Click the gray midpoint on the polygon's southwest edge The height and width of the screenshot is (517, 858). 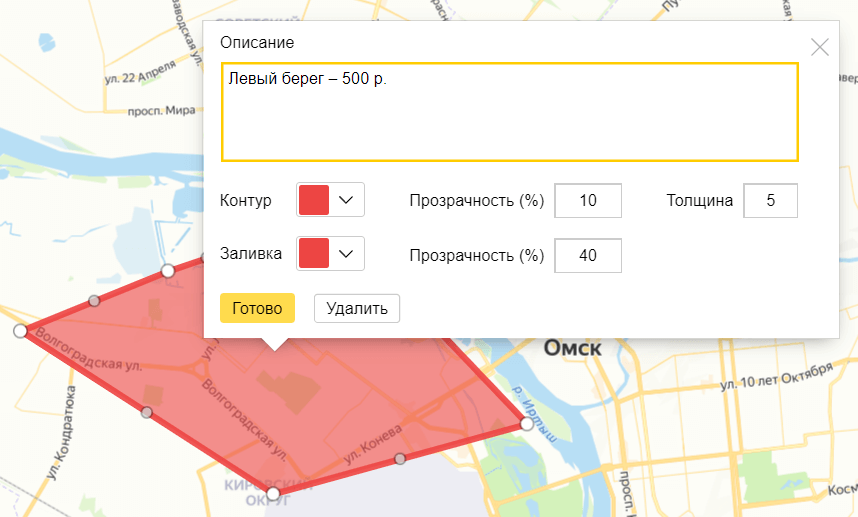click(x=147, y=413)
